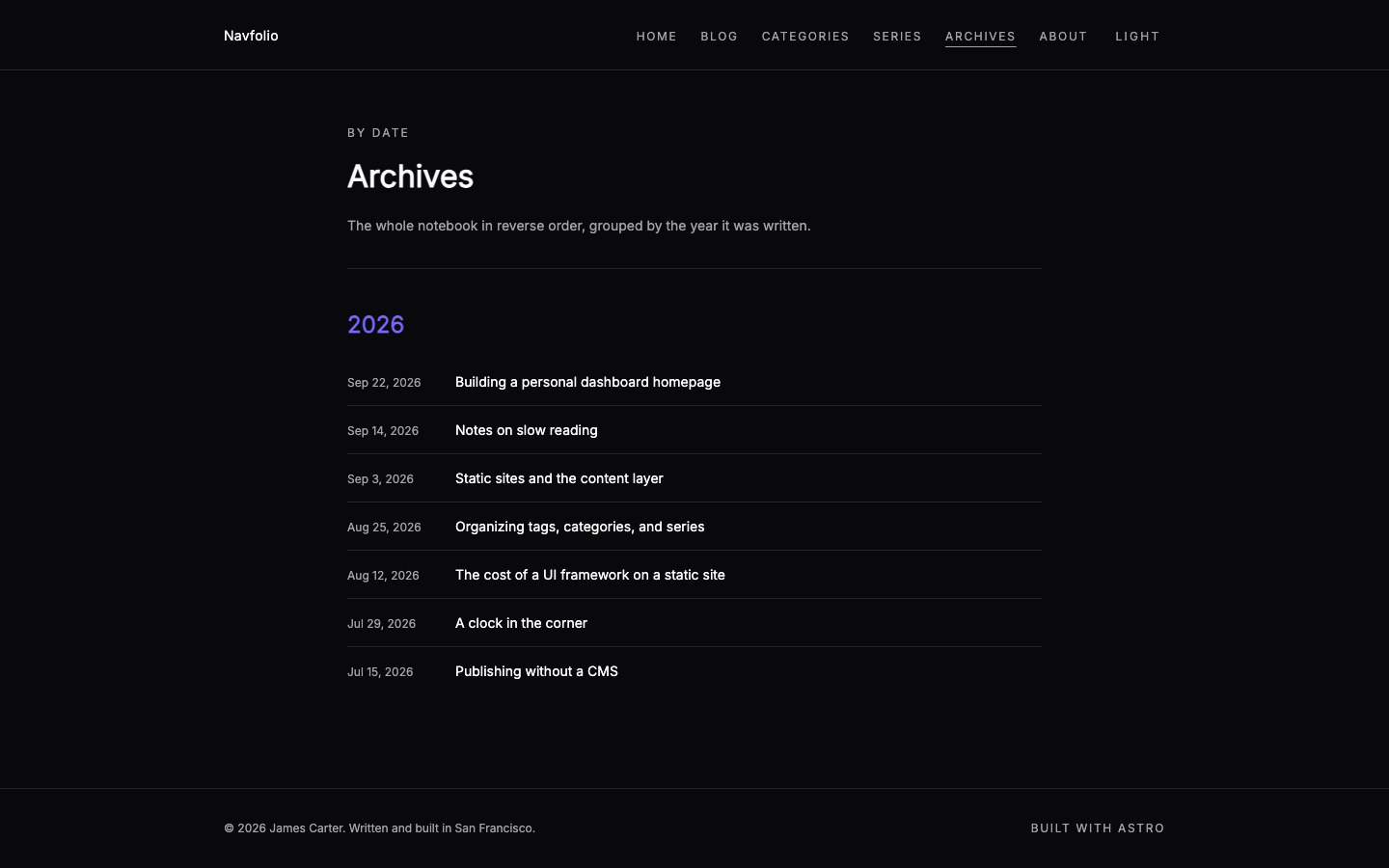Viewport: 1389px width, 868px height.
Task: Select the Archives nav link
Action: point(980,37)
